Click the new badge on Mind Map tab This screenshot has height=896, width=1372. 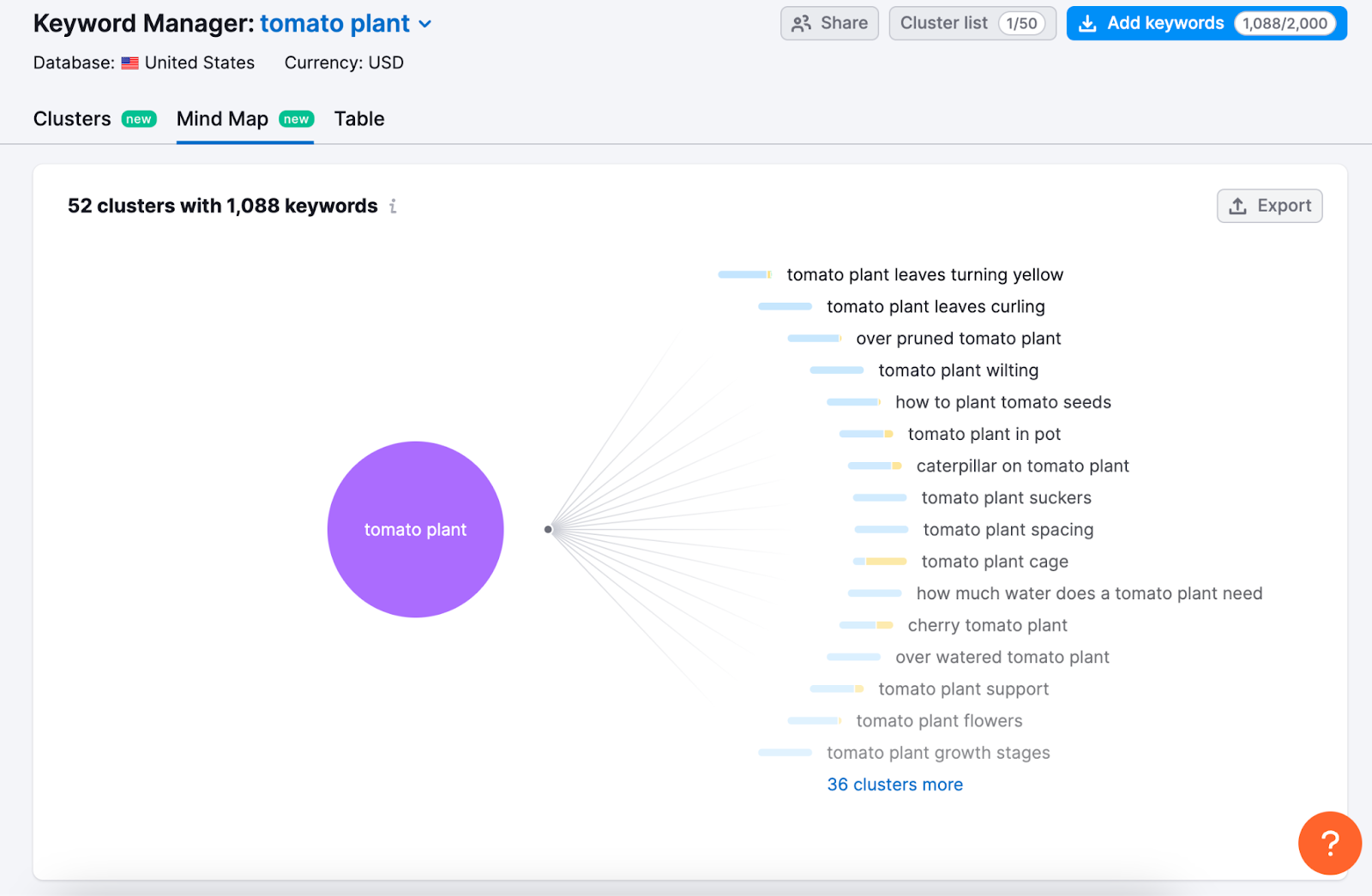point(297,119)
